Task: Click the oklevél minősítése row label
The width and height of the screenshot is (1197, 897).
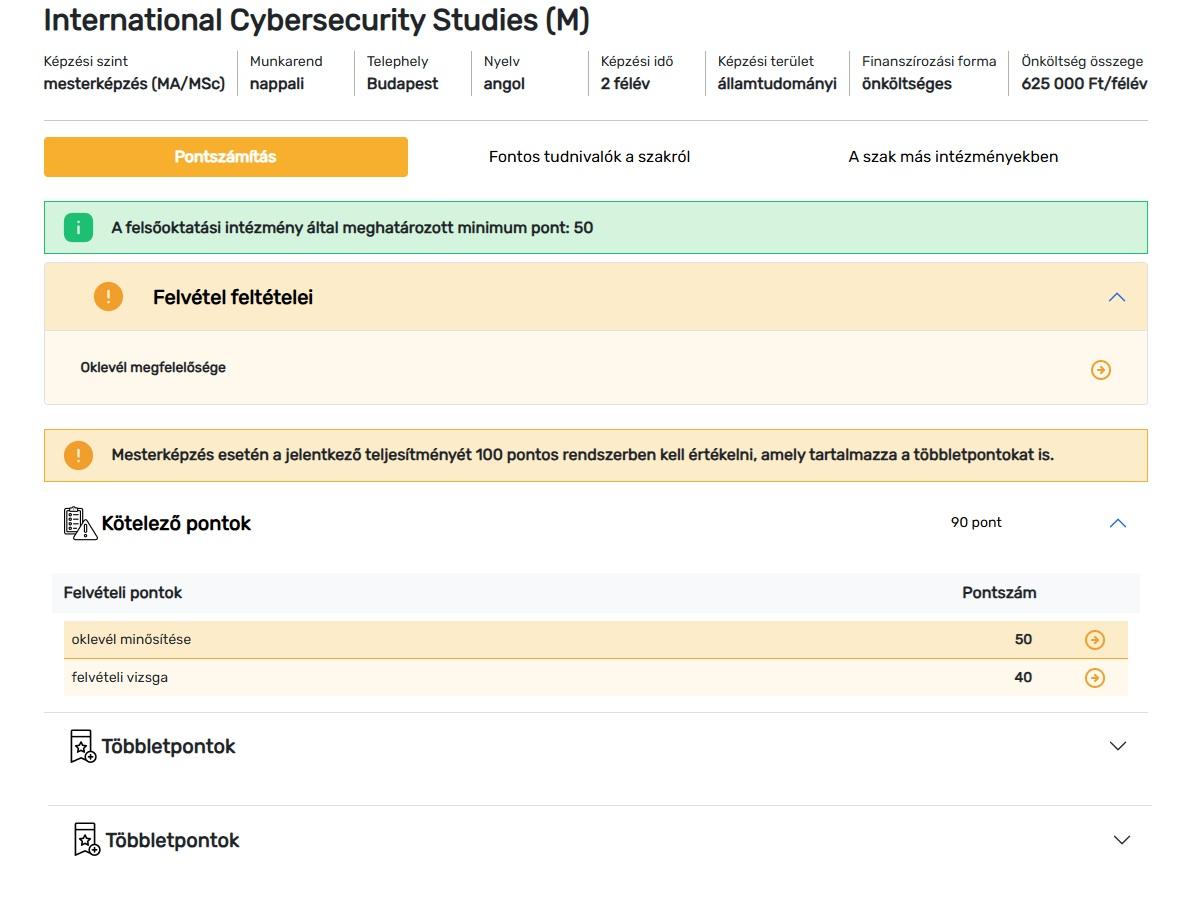Action: coord(131,640)
